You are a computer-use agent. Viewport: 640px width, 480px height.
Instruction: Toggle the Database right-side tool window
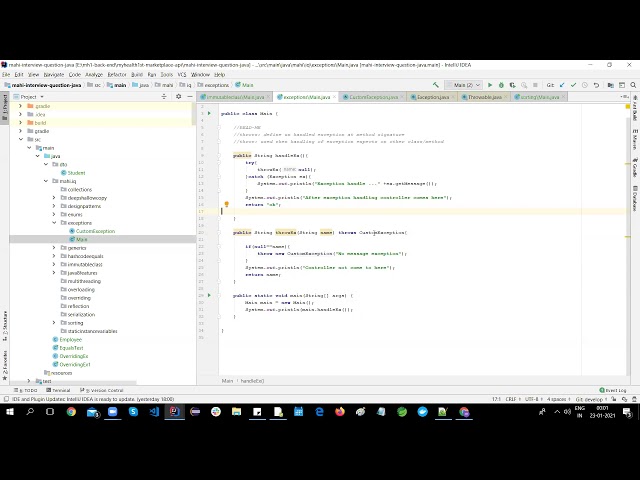[x=635, y=198]
